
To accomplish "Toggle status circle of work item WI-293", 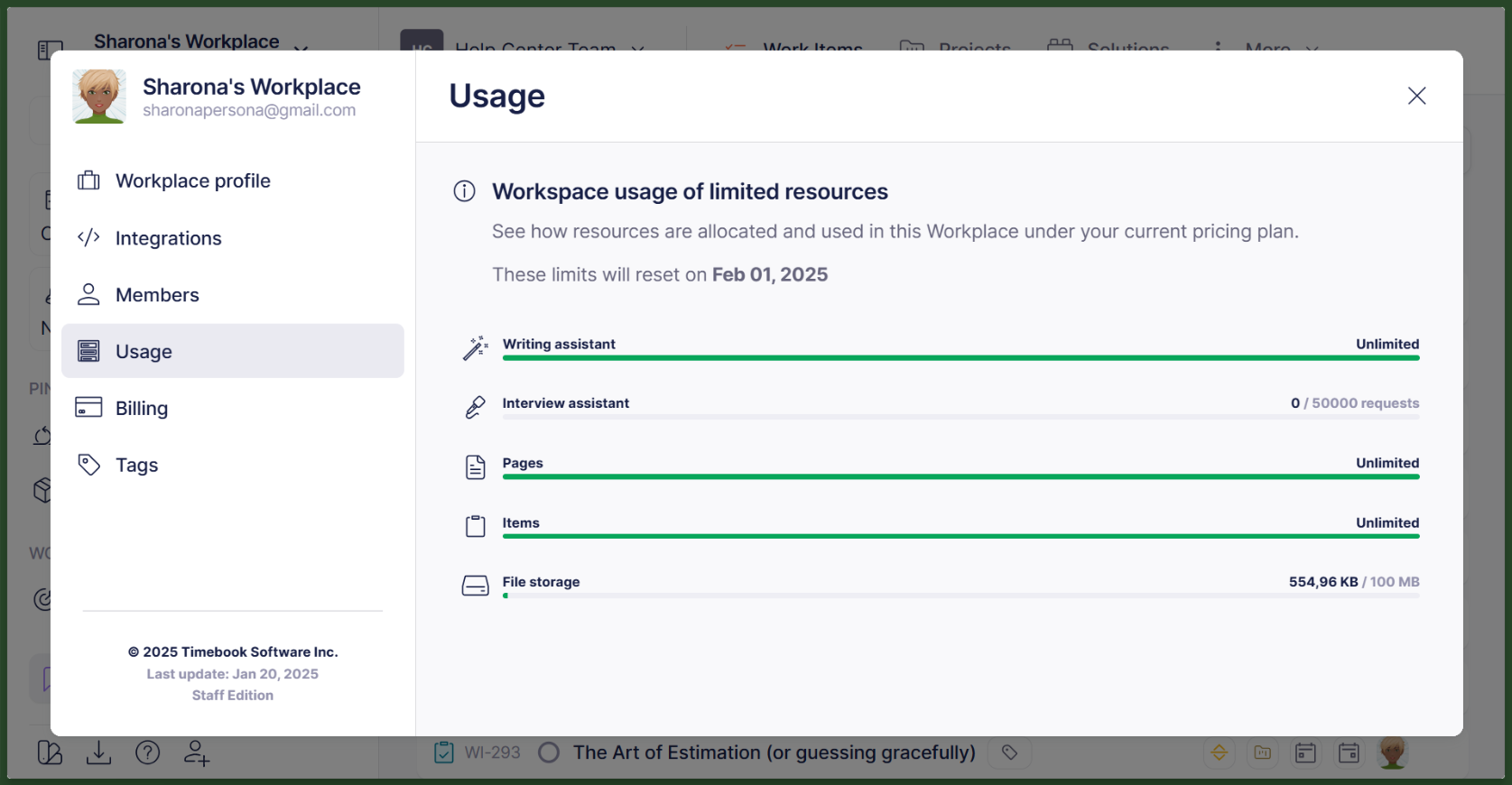I will tap(548, 753).
